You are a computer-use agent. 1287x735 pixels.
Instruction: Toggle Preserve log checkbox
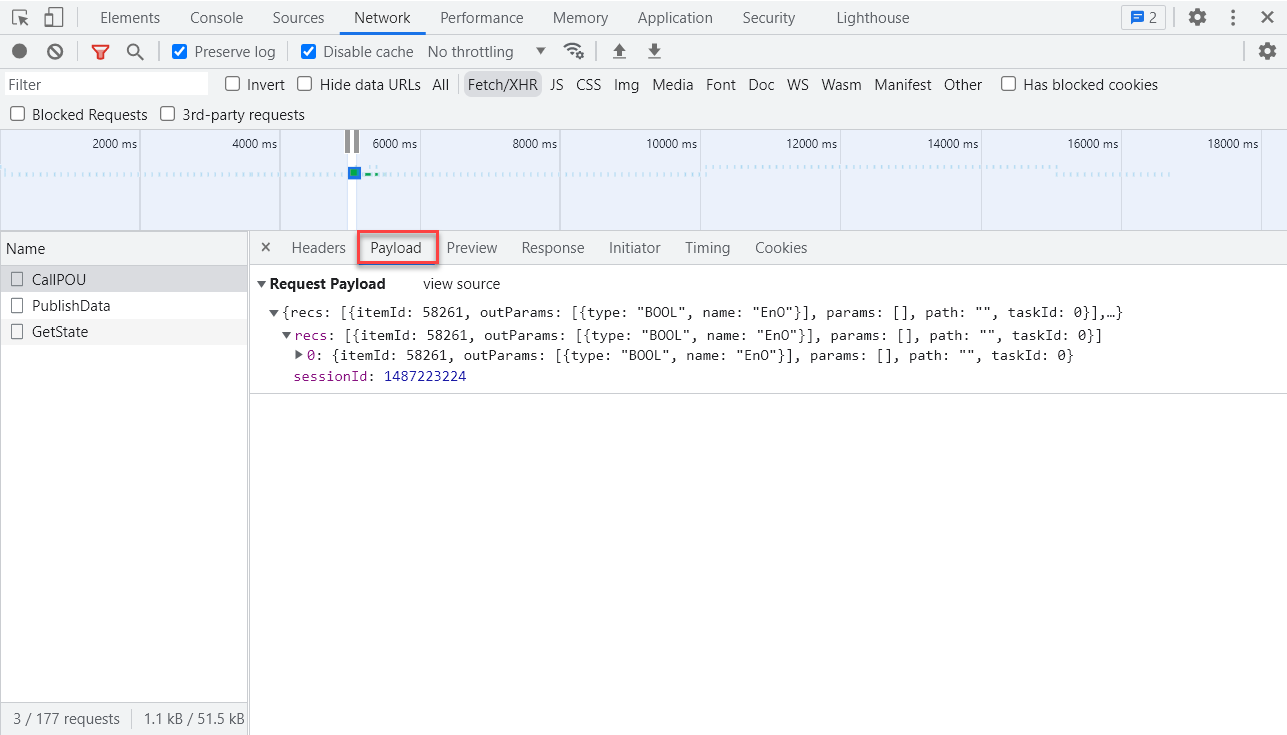180,52
